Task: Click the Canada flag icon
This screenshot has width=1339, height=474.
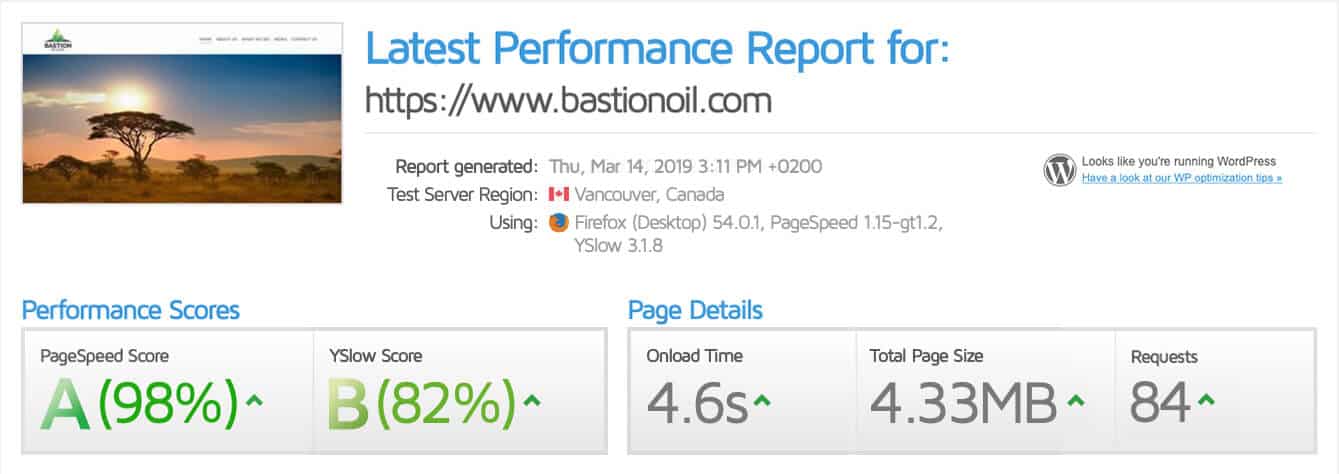Action: point(558,194)
